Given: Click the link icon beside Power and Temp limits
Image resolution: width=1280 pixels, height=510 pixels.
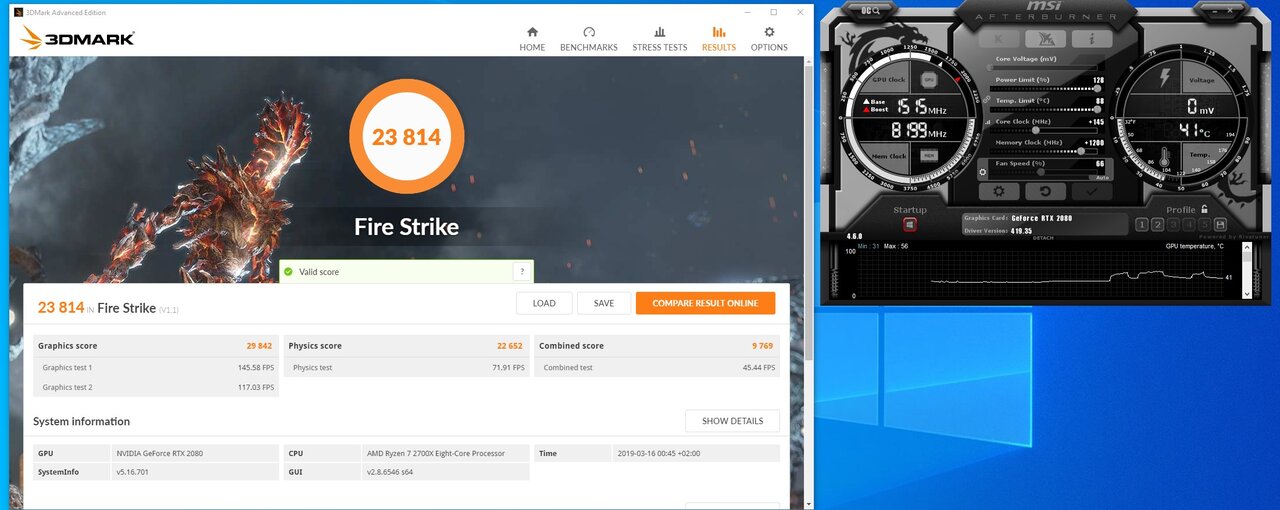Looking at the screenshot, I should click(x=986, y=100).
